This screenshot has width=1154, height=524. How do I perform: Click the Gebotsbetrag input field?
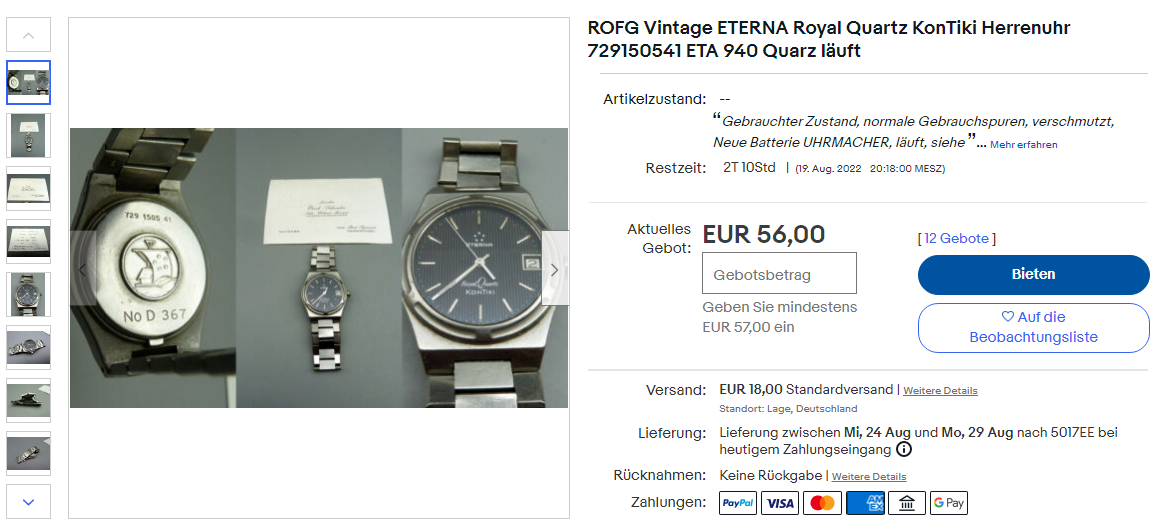pyautogui.click(x=779, y=274)
